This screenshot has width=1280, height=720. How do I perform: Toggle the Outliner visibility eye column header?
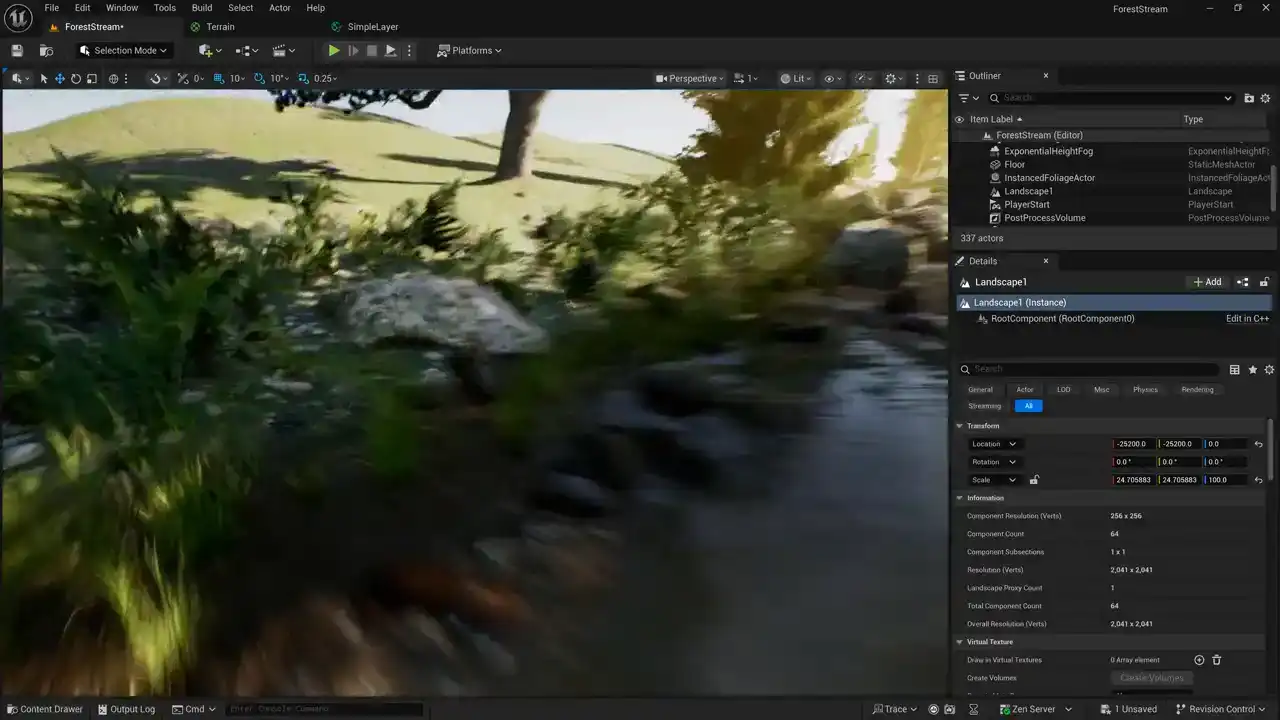960,120
